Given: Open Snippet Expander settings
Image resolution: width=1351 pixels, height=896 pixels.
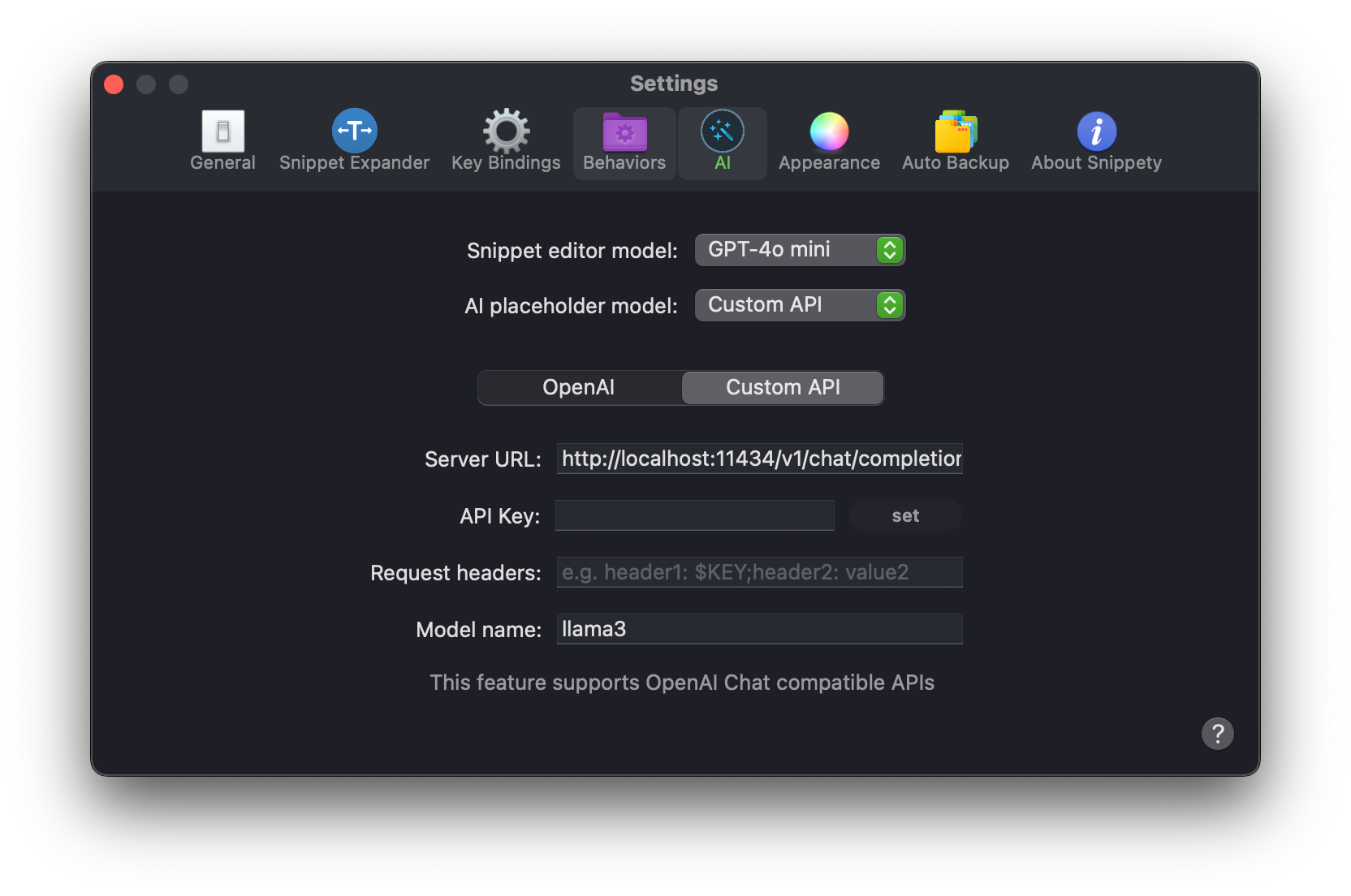Looking at the screenshot, I should [354, 142].
